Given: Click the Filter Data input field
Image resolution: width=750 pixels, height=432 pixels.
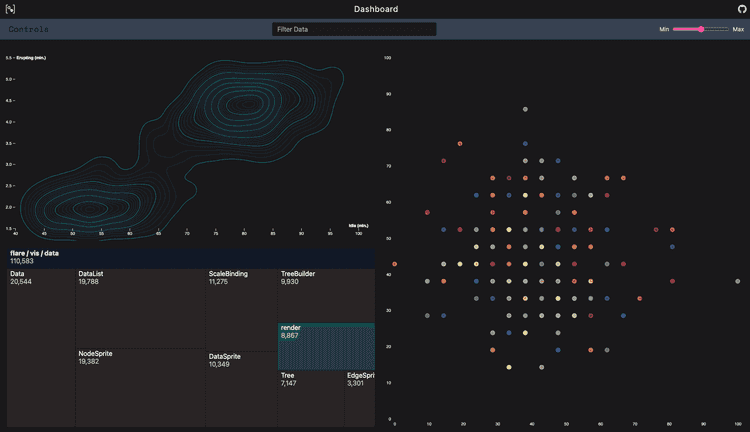Looking at the screenshot, I should (x=354, y=29).
